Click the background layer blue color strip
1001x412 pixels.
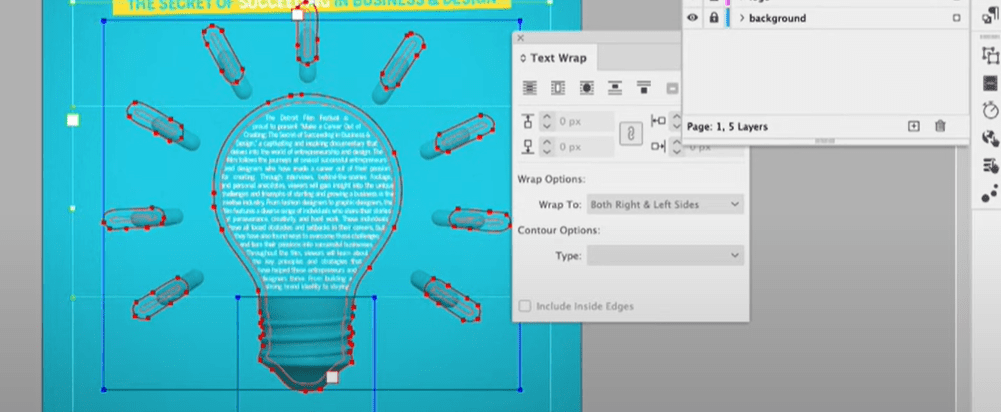click(x=728, y=18)
